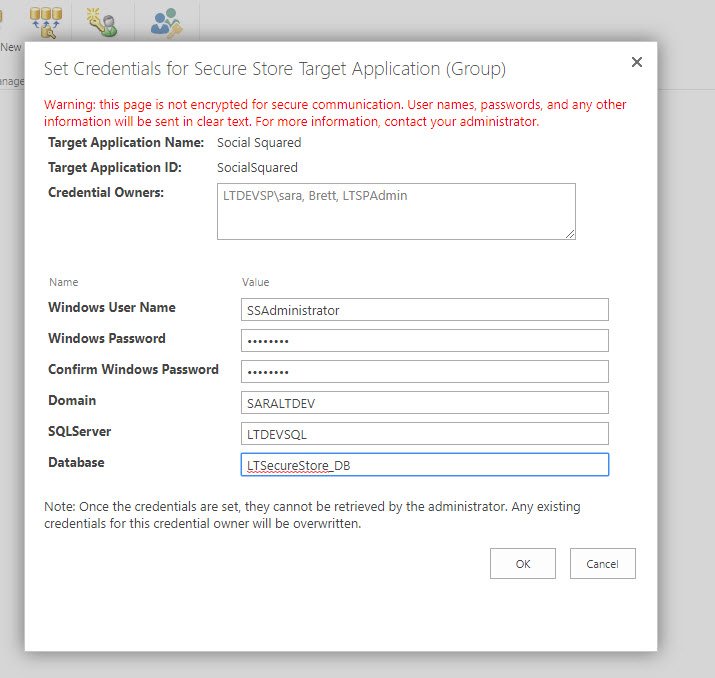This screenshot has height=678, width=715.
Task: Click the Database input field
Action: click(x=425, y=465)
